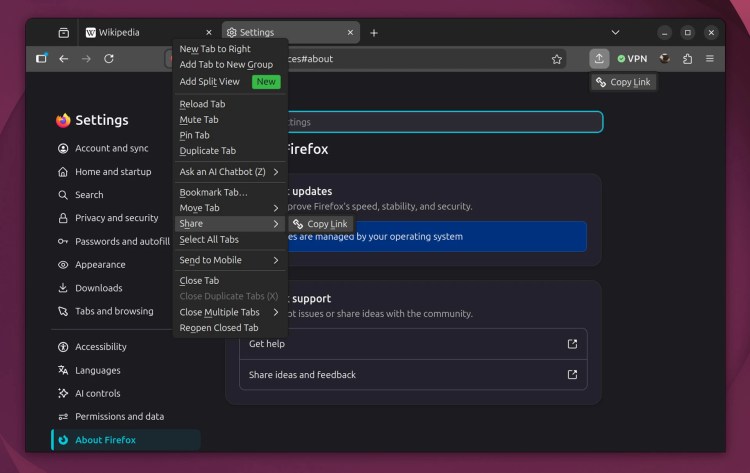Switch to the Settings tab
This screenshot has width=750, height=473.
(291, 33)
